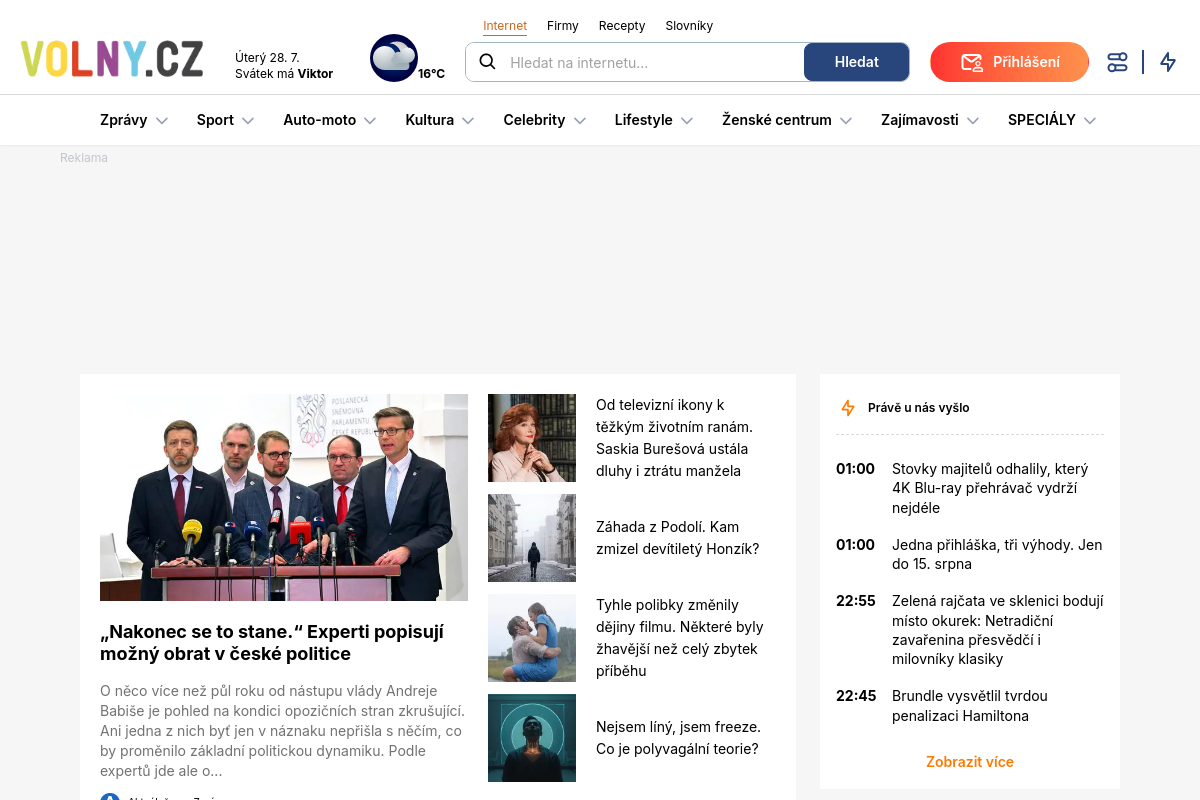The width and height of the screenshot is (1200, 800).
Task: Read the Brundle Hamilton penalty article
Action: click(x=970, y=706)
